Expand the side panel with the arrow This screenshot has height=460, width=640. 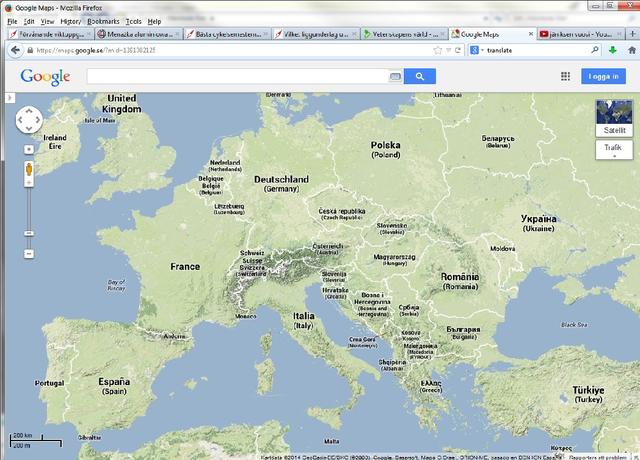point(10,98)
